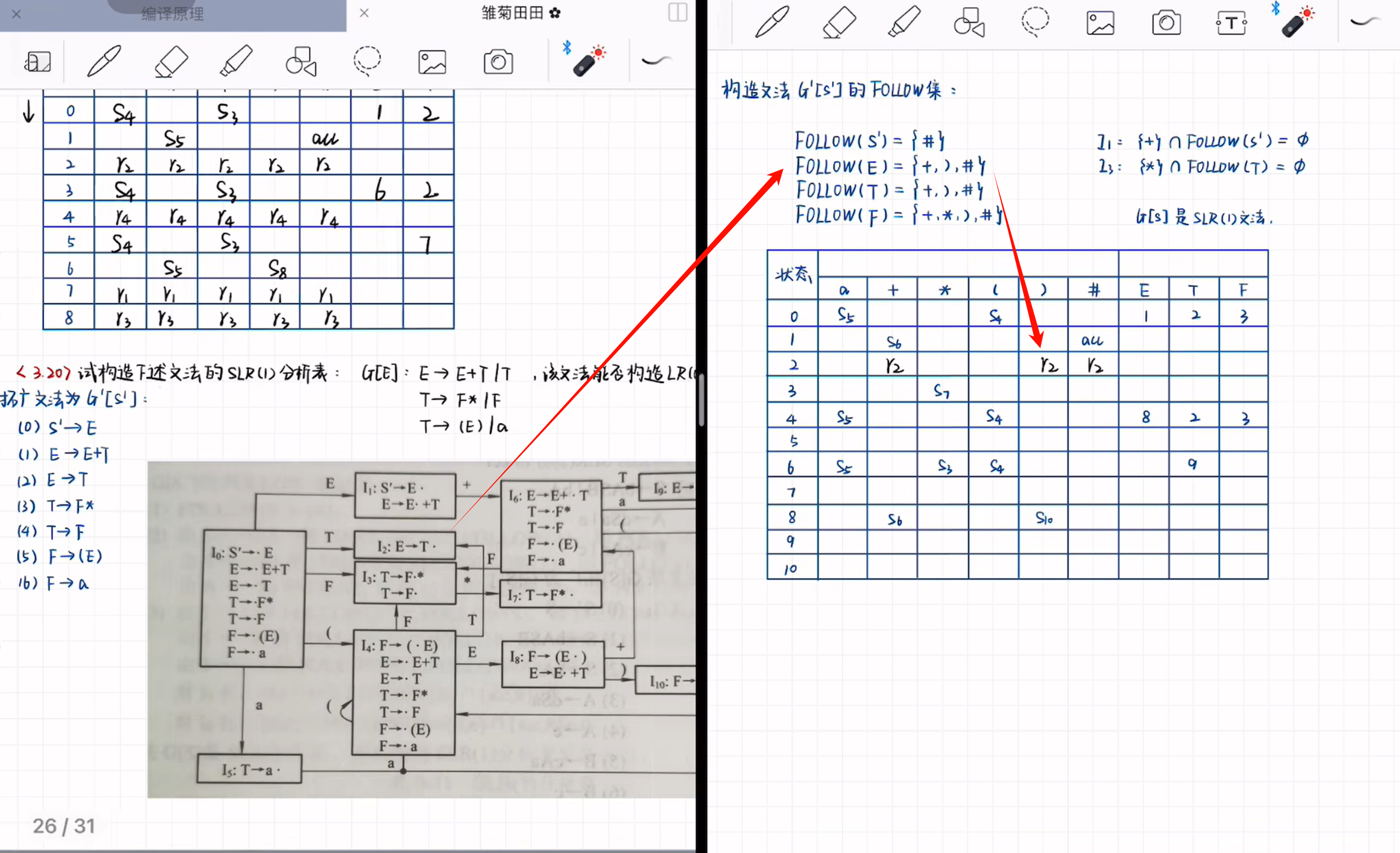The width and height of the screenshot is (1400, 853).
Task: Toggle the zoom window tool
Action: point(38,62)
